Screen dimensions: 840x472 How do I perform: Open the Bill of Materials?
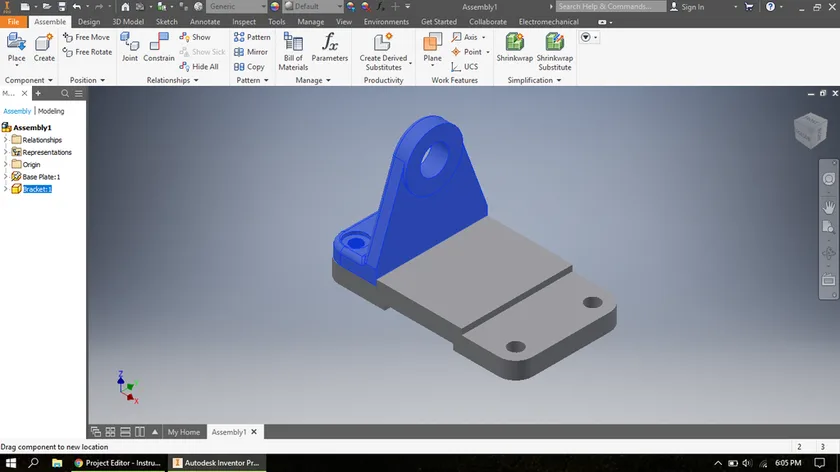pyautogui.click(x=293, y=51)
